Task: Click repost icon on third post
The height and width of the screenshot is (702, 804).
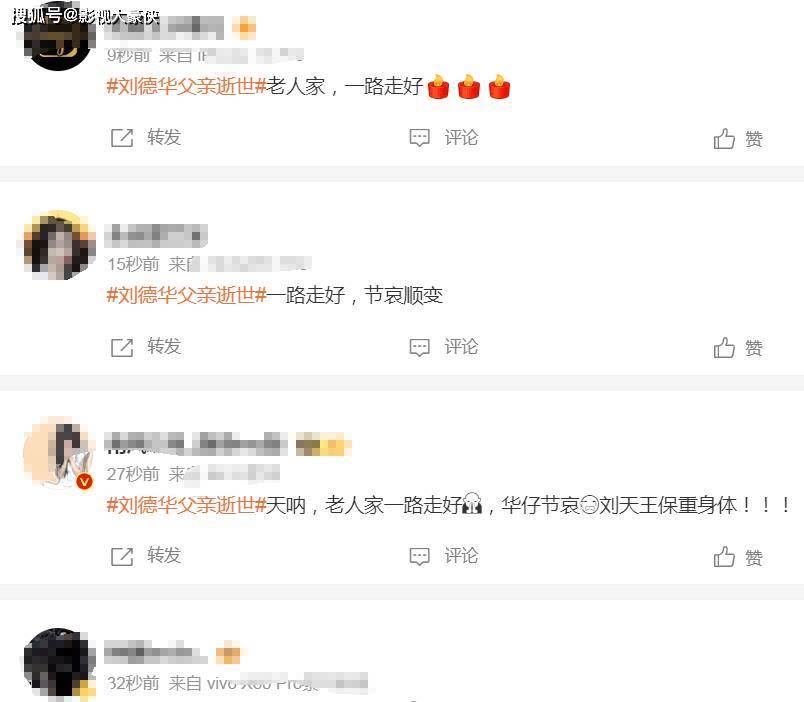Action: (x=122, y=556)
